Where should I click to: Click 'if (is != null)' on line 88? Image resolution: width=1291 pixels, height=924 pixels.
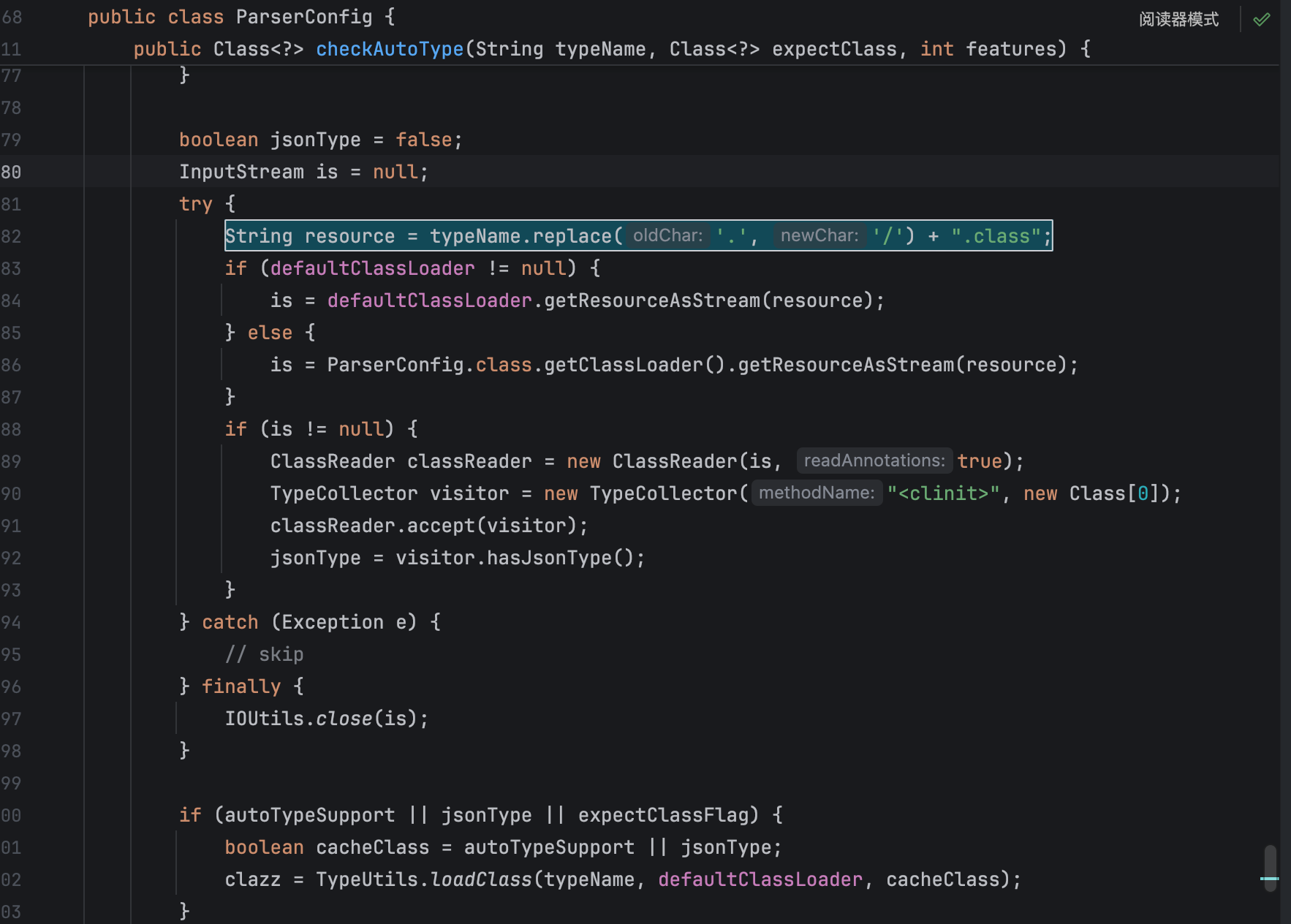click(x=310, y=429)
